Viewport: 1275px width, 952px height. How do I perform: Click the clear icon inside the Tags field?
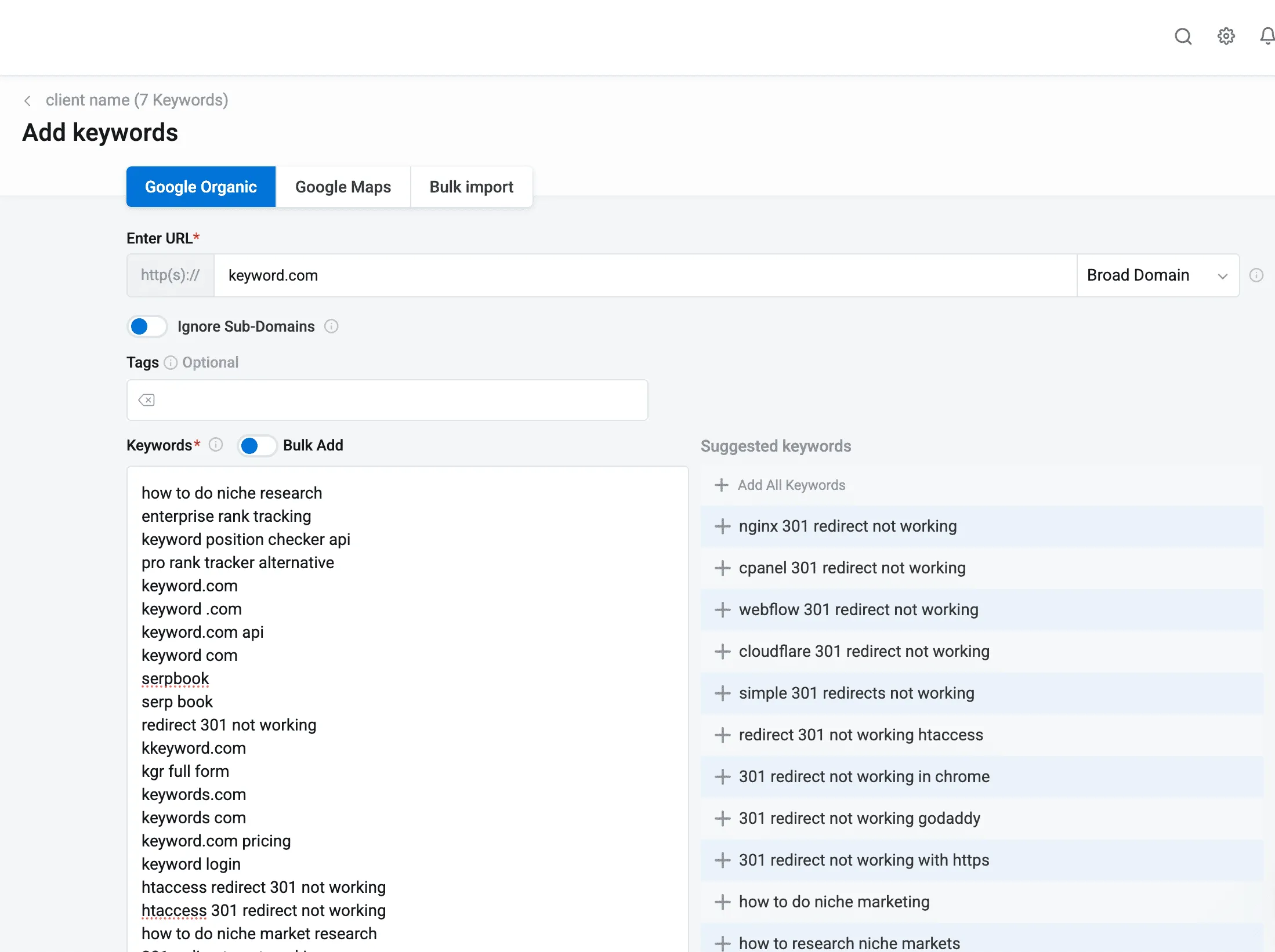[147, 400]
